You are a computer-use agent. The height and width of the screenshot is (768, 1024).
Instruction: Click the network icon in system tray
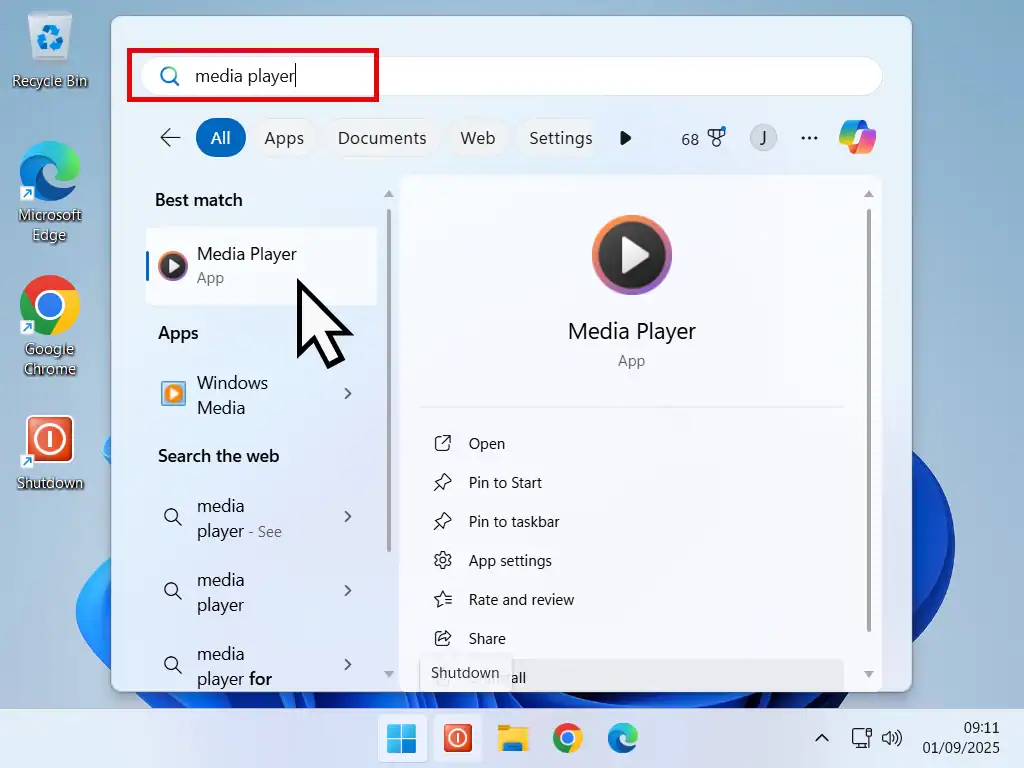861,739
